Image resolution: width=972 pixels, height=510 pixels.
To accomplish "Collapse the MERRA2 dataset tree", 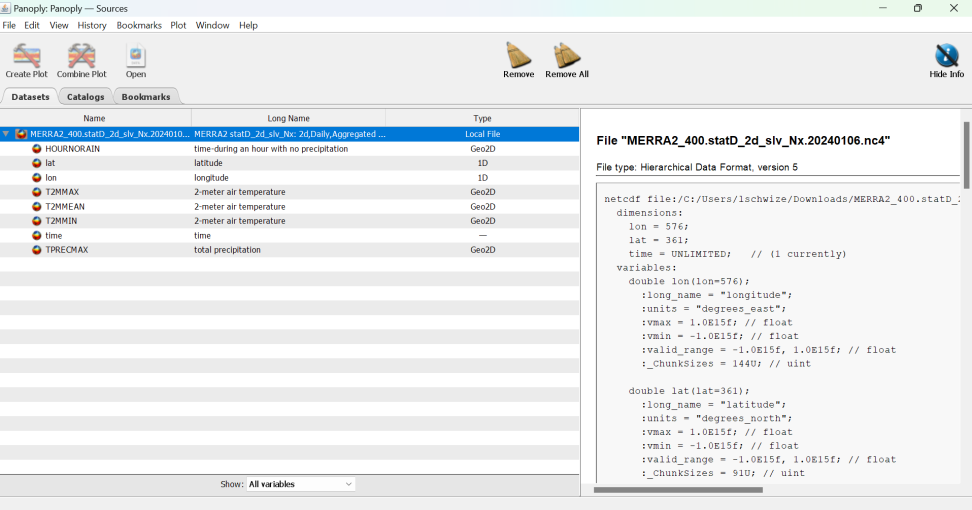I will [x=6, y=134].
